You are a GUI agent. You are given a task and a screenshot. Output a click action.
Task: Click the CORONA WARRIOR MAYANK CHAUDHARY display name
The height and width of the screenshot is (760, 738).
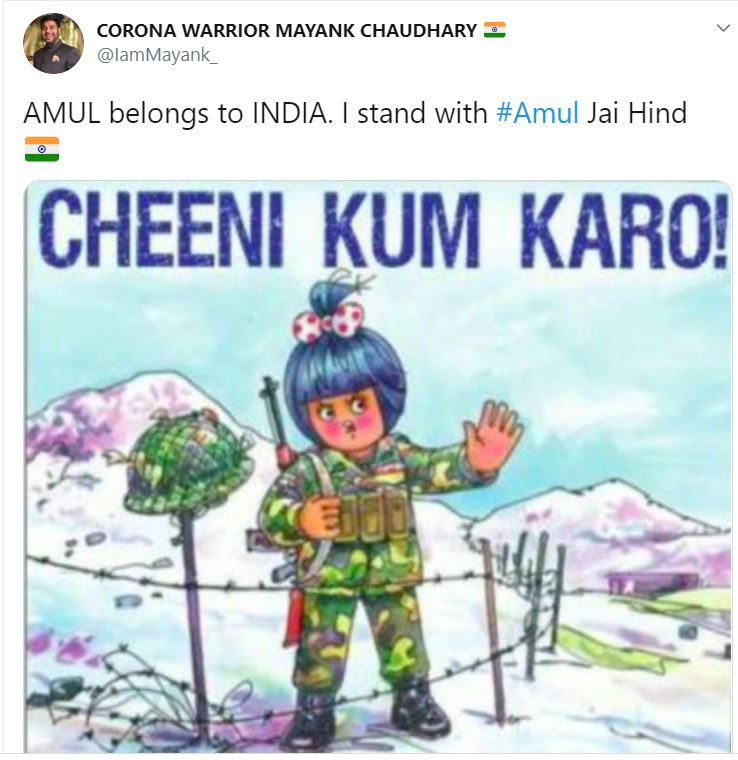[x=287, y=31]
